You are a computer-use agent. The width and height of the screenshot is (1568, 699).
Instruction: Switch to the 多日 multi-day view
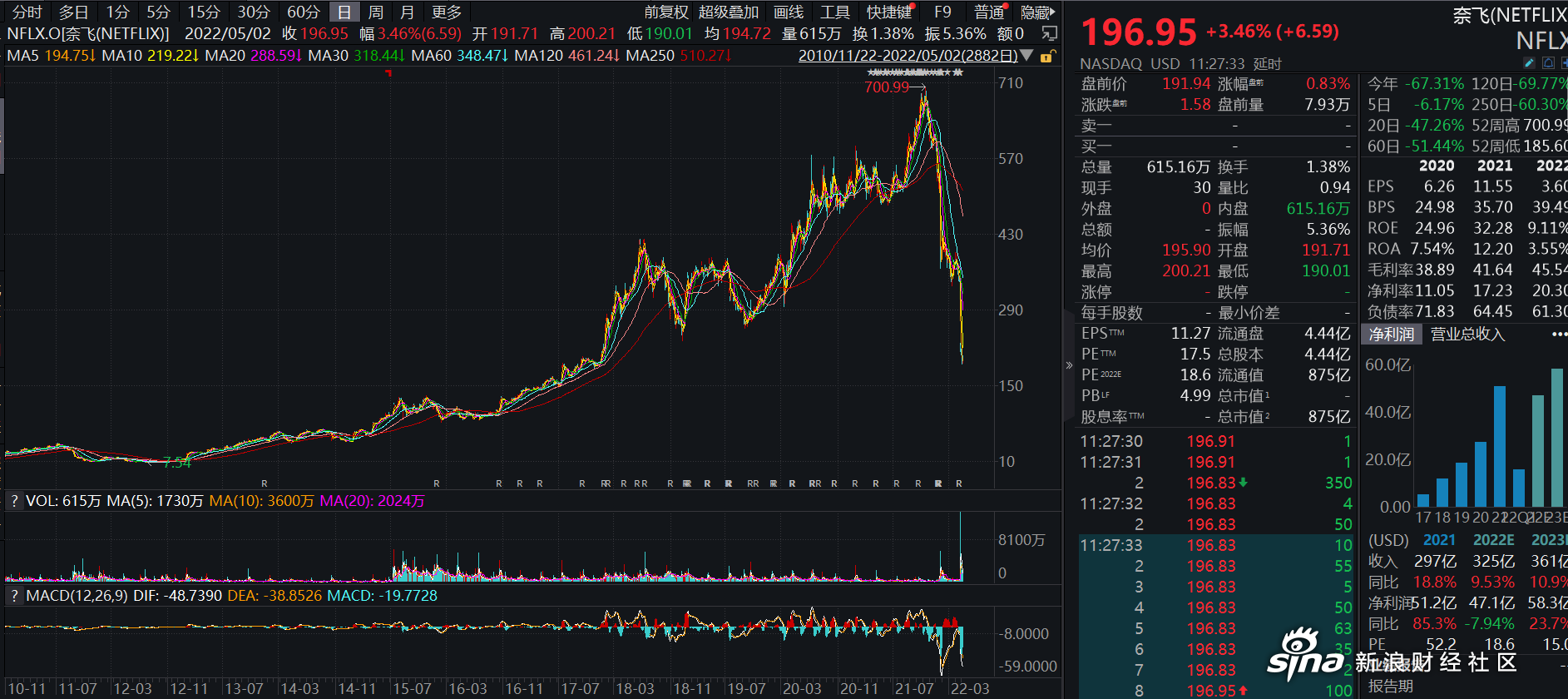tap(73, 12)
